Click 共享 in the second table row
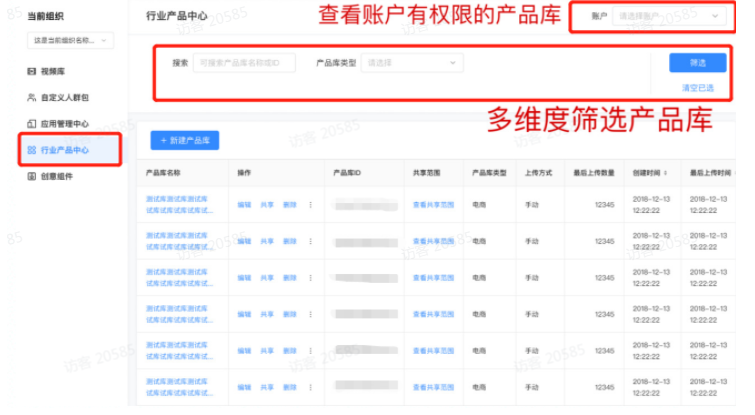 pyautogui.click(x=267, y=241)
